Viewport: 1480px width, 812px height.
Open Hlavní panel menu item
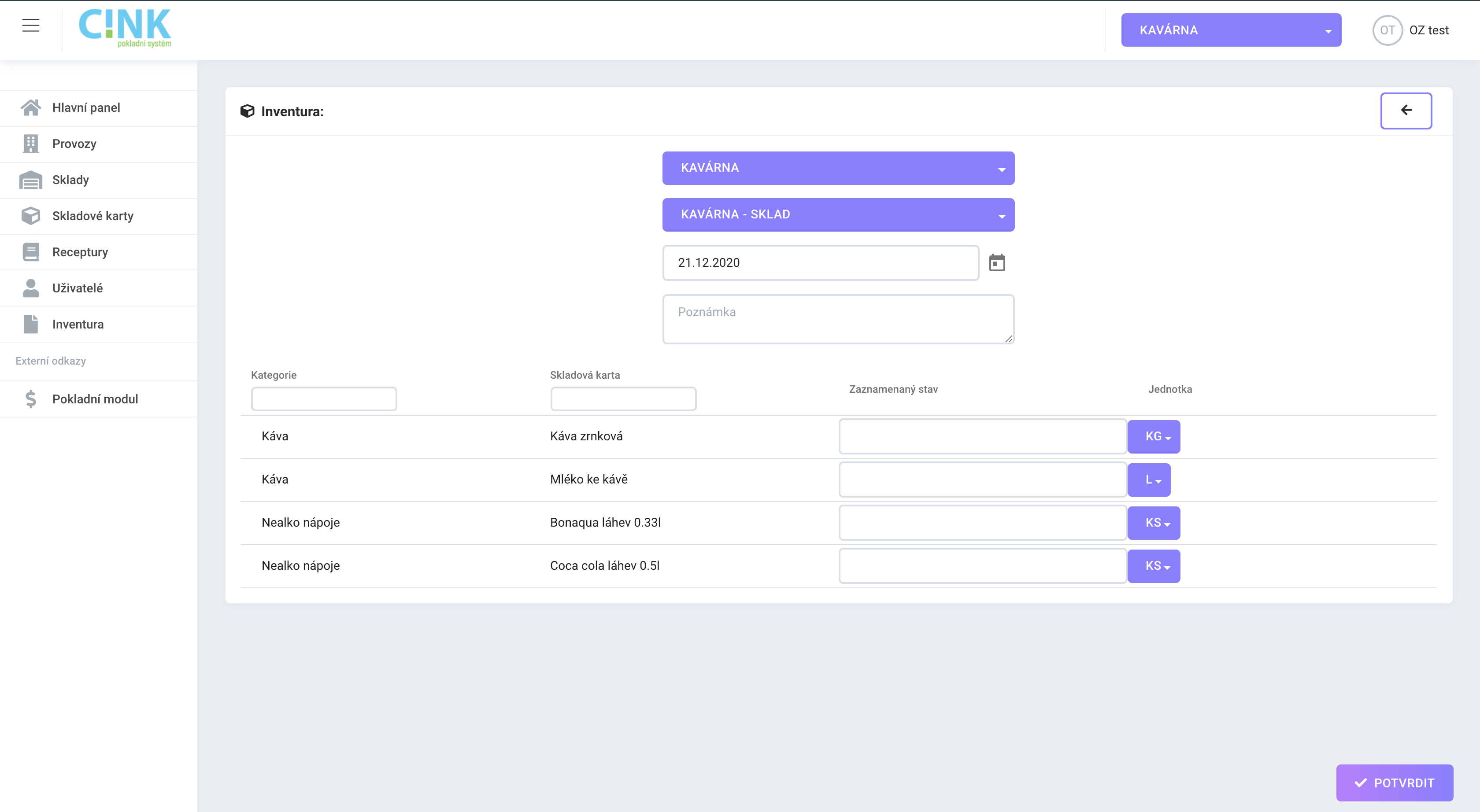pos(99,108)
